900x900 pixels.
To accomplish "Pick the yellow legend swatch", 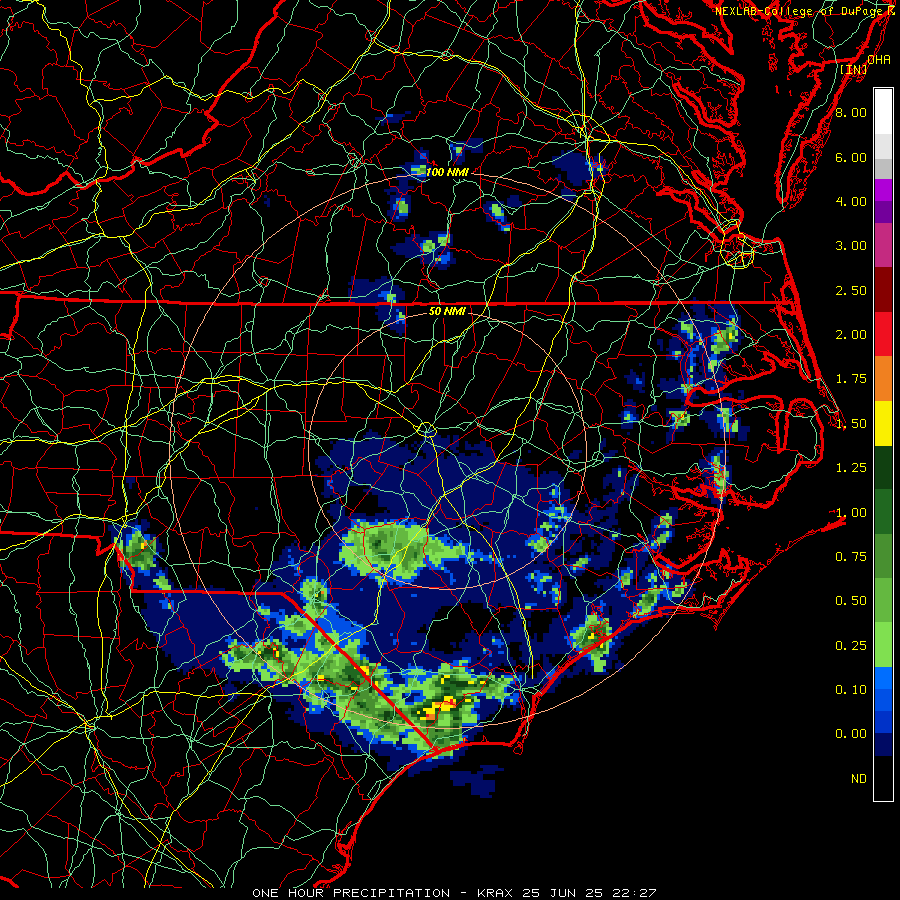I will pos(883,423).
